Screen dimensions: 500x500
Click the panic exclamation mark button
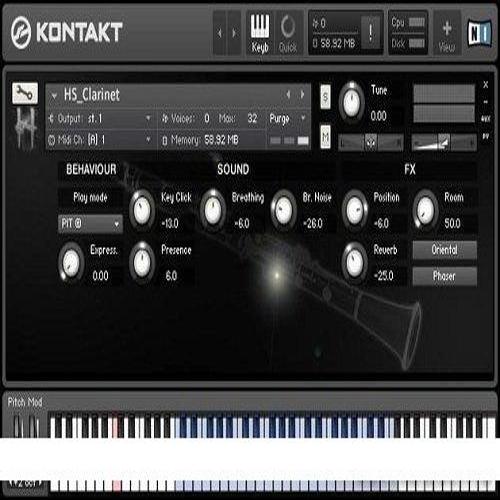pos(370,32)
